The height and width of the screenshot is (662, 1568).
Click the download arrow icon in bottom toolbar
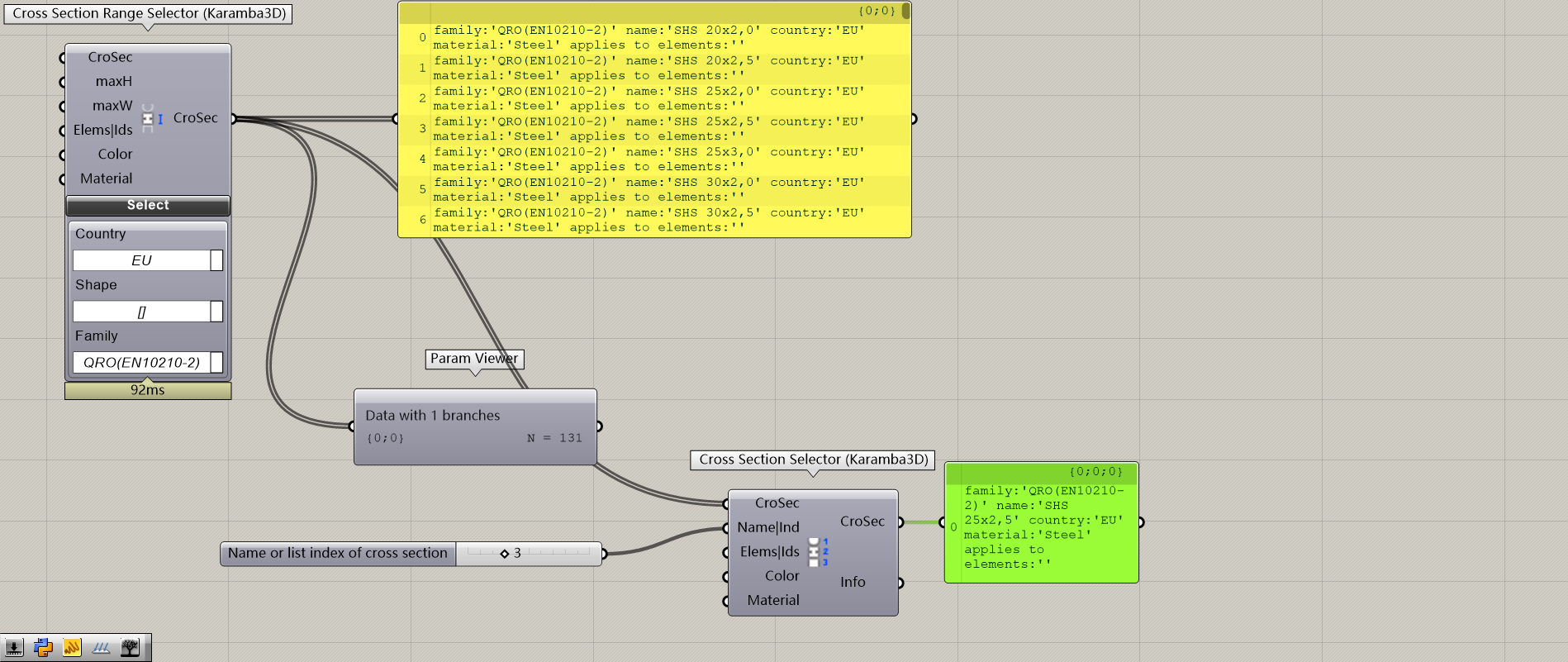[x=14, y=648]
